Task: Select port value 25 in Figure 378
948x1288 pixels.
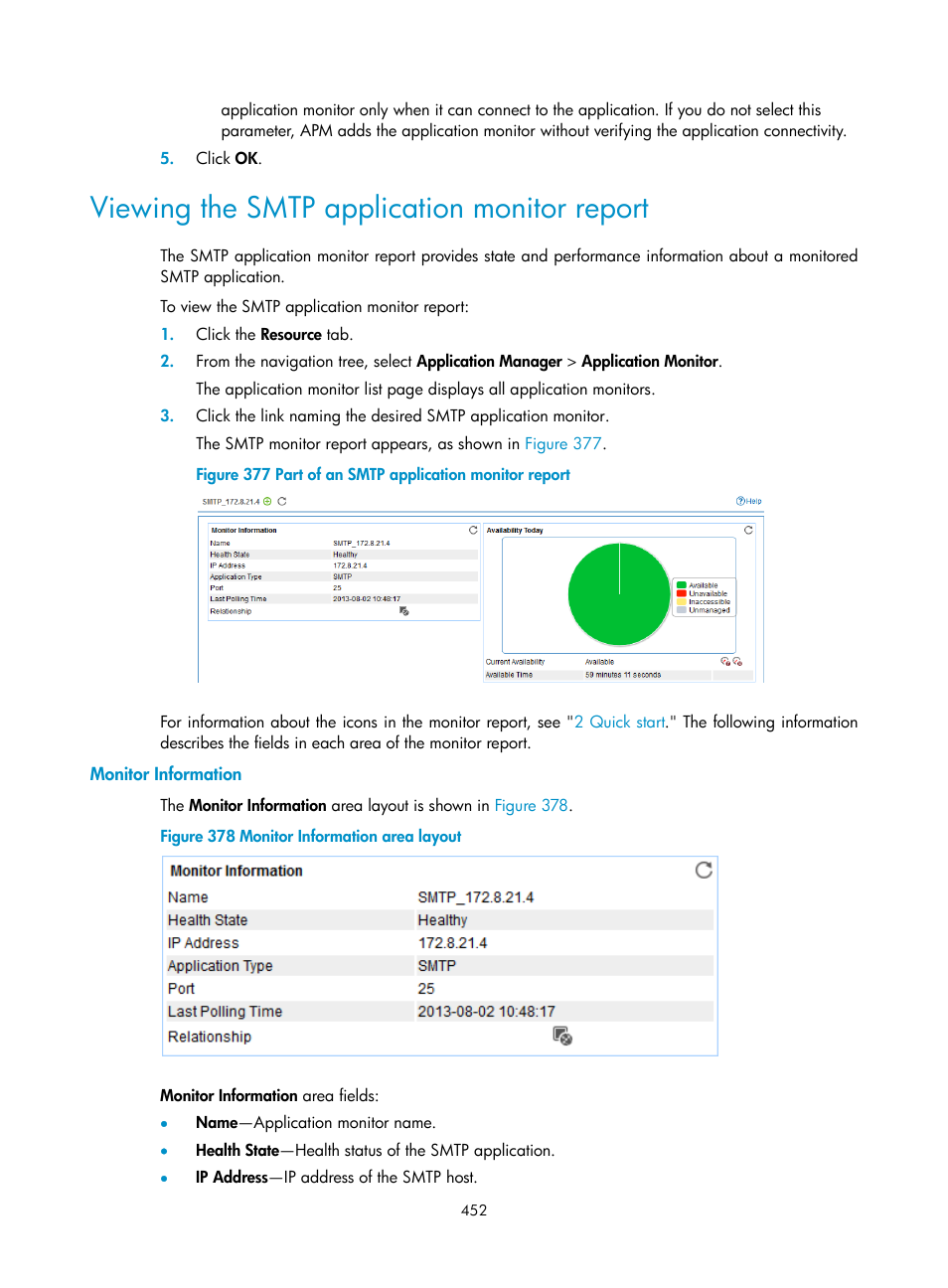Action: (x=426, y=989)
